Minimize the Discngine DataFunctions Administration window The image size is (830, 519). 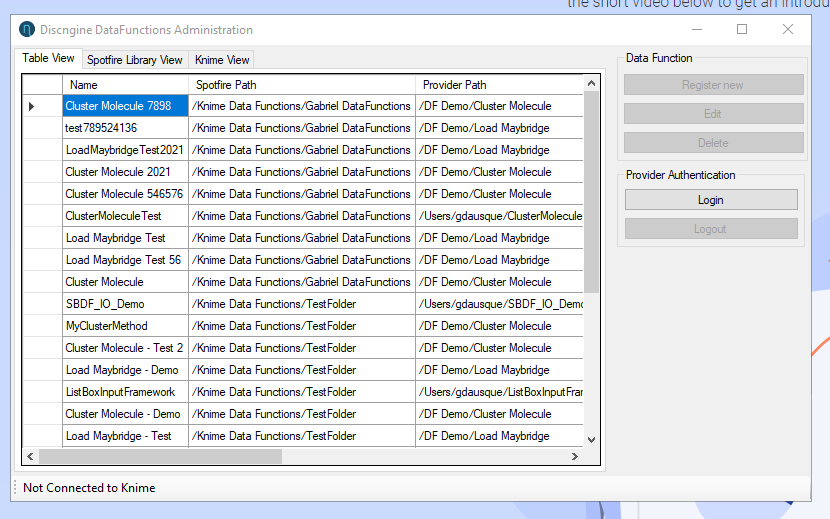[697, 29]
